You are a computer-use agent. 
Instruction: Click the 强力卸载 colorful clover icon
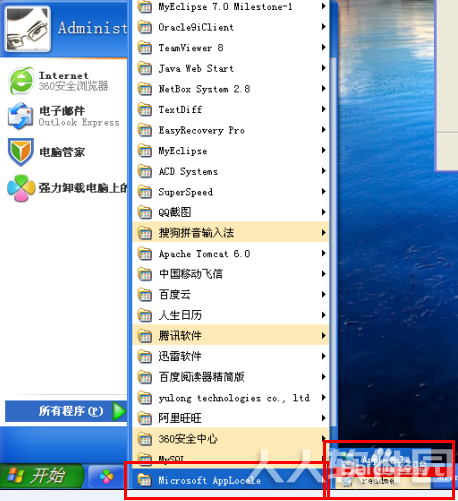(x=21, y=188)
